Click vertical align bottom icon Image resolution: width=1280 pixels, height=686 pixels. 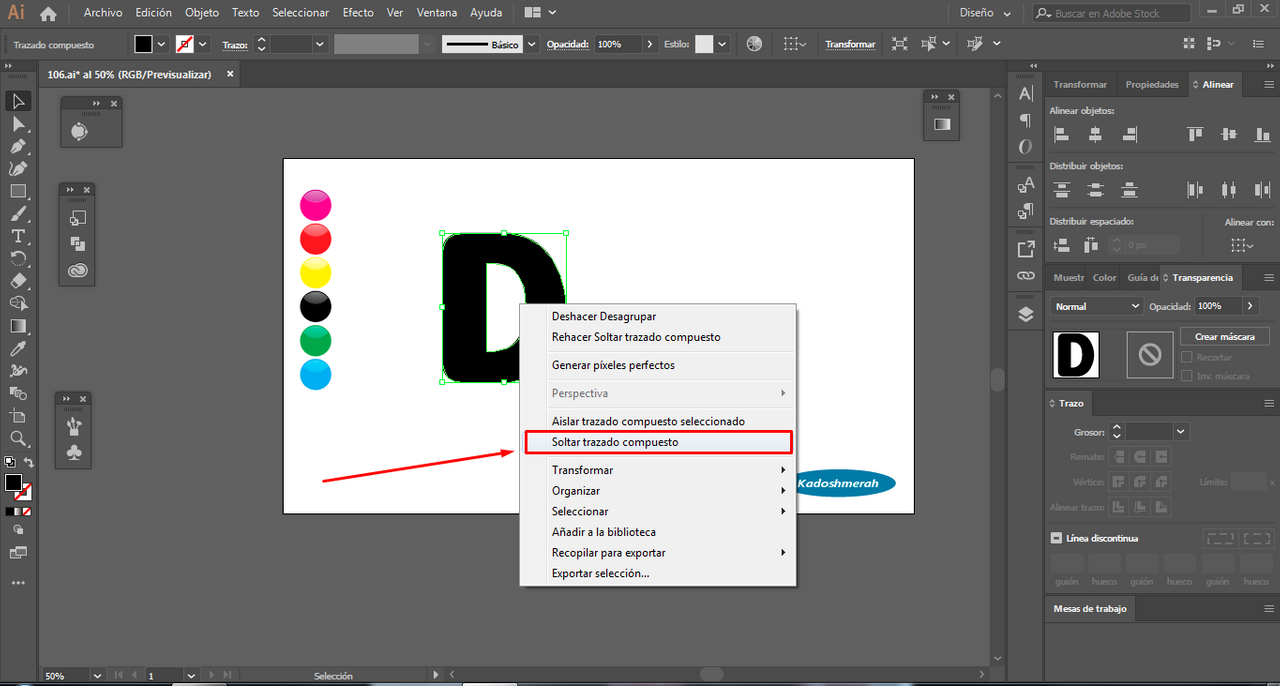[x=1263, y=134]
